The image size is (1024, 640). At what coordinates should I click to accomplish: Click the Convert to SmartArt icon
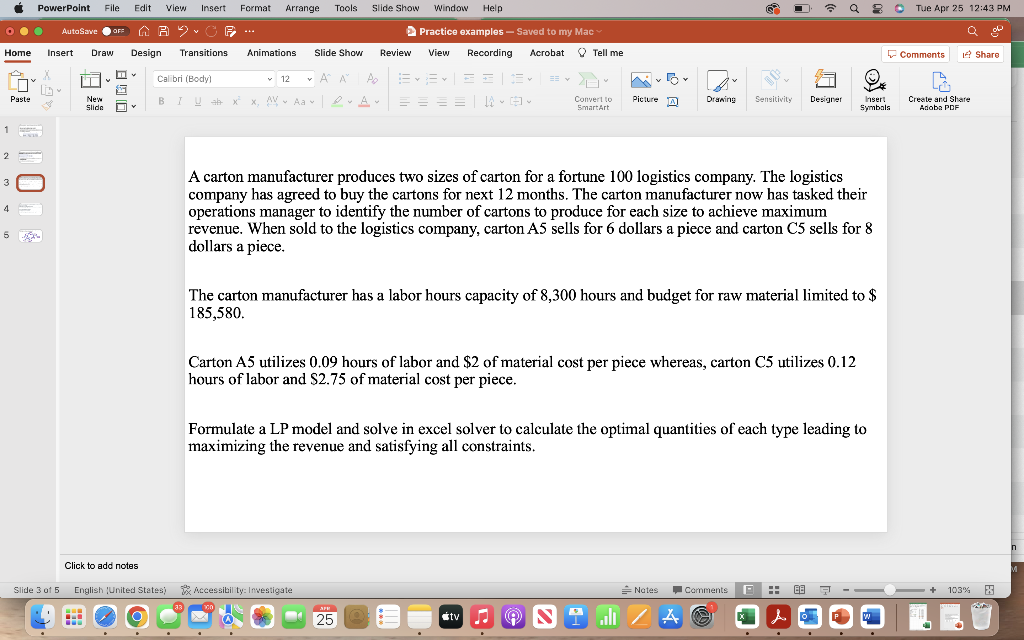pyautogui.click(x=588, y=80)
